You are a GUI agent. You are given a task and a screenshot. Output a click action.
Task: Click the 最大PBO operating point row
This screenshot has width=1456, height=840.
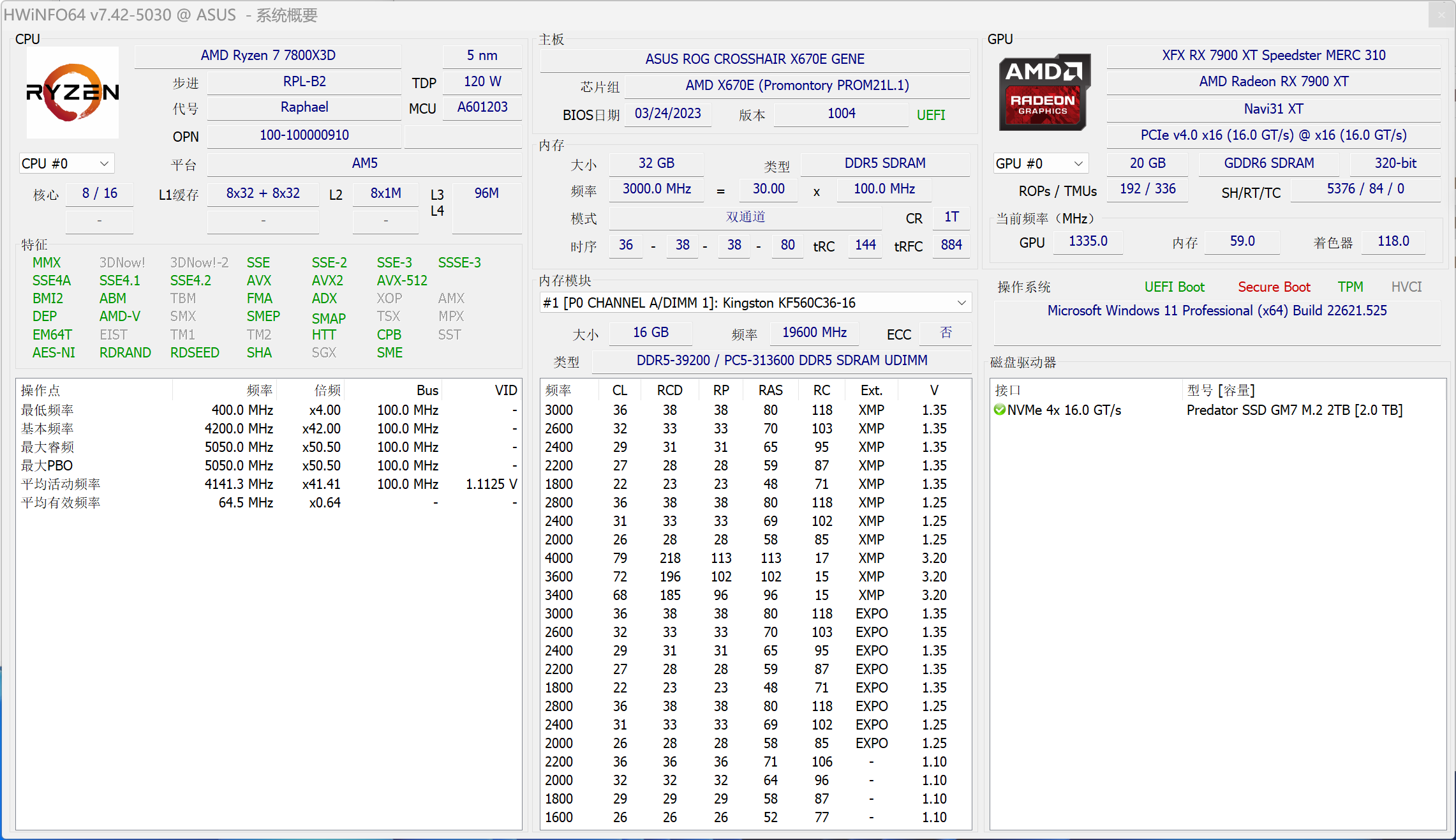click(x=269, y=466)
